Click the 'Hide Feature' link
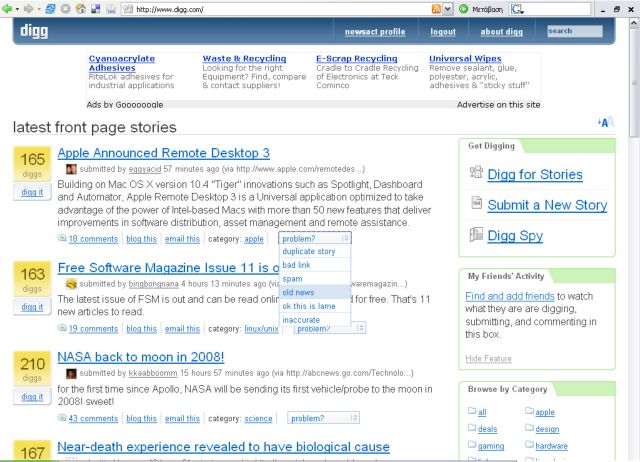This screenshot has width=640, height=462. [488, 358]
